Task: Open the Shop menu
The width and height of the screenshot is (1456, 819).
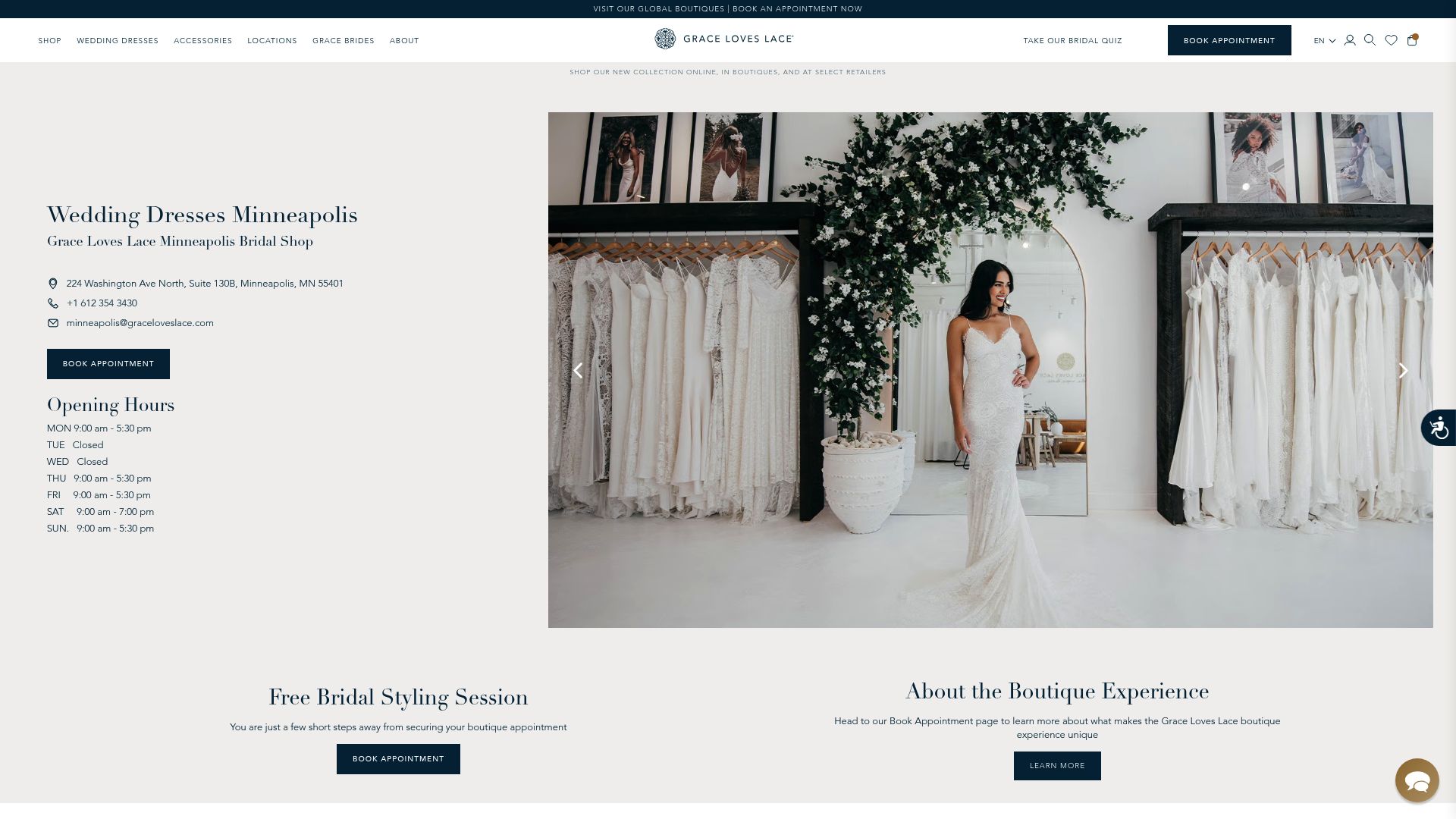Action: [49, 41]
